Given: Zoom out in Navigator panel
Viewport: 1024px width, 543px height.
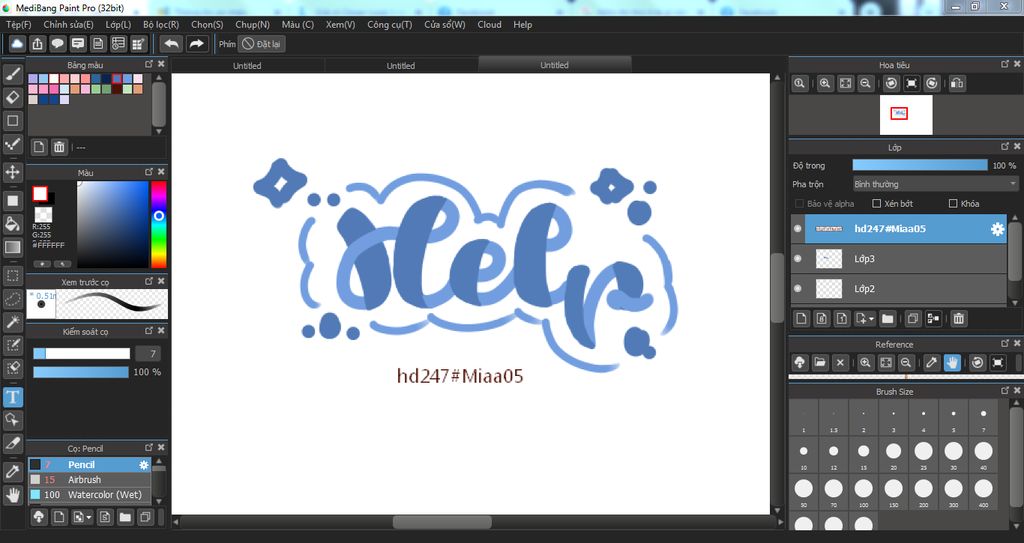Looking at the screenshot, I should 865,83.
